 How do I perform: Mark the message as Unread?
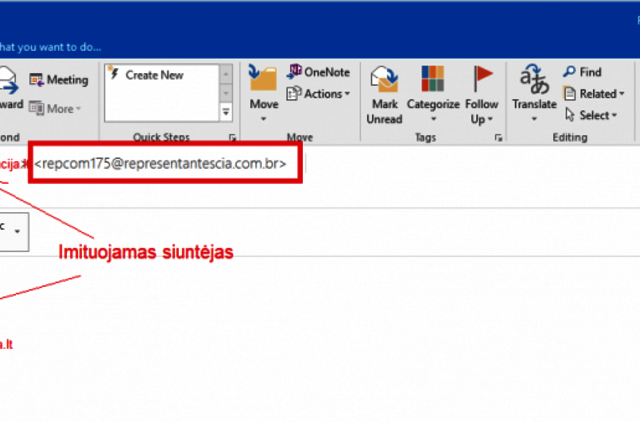[384, 95]
